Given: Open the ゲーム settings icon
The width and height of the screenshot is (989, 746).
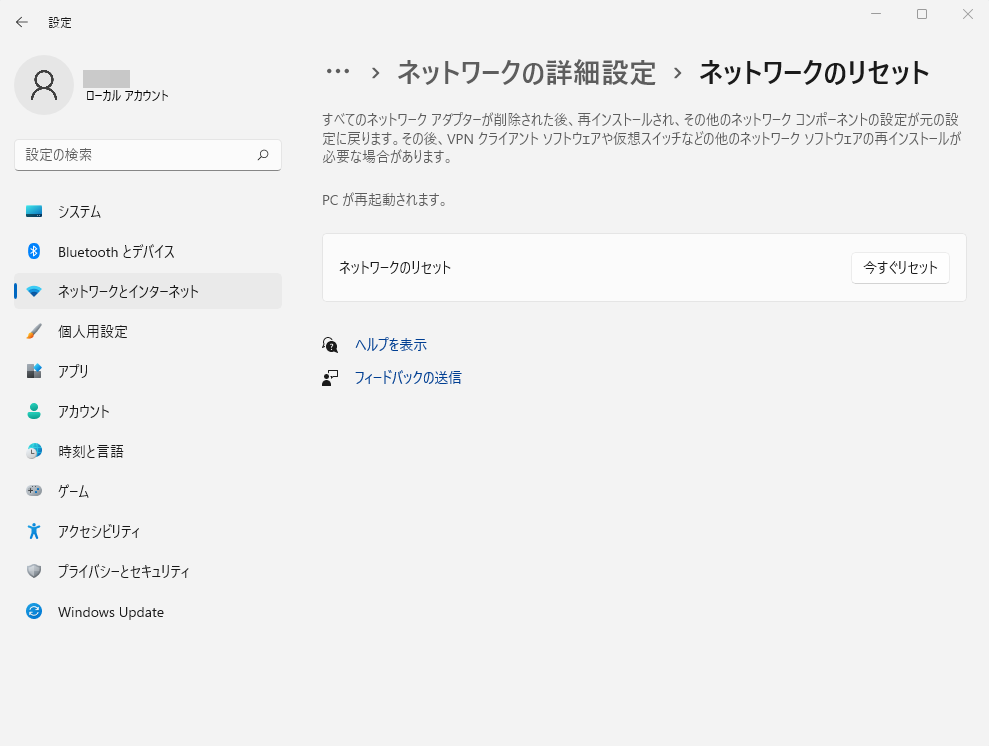Looking at the screenshot, I should point(33,491).
